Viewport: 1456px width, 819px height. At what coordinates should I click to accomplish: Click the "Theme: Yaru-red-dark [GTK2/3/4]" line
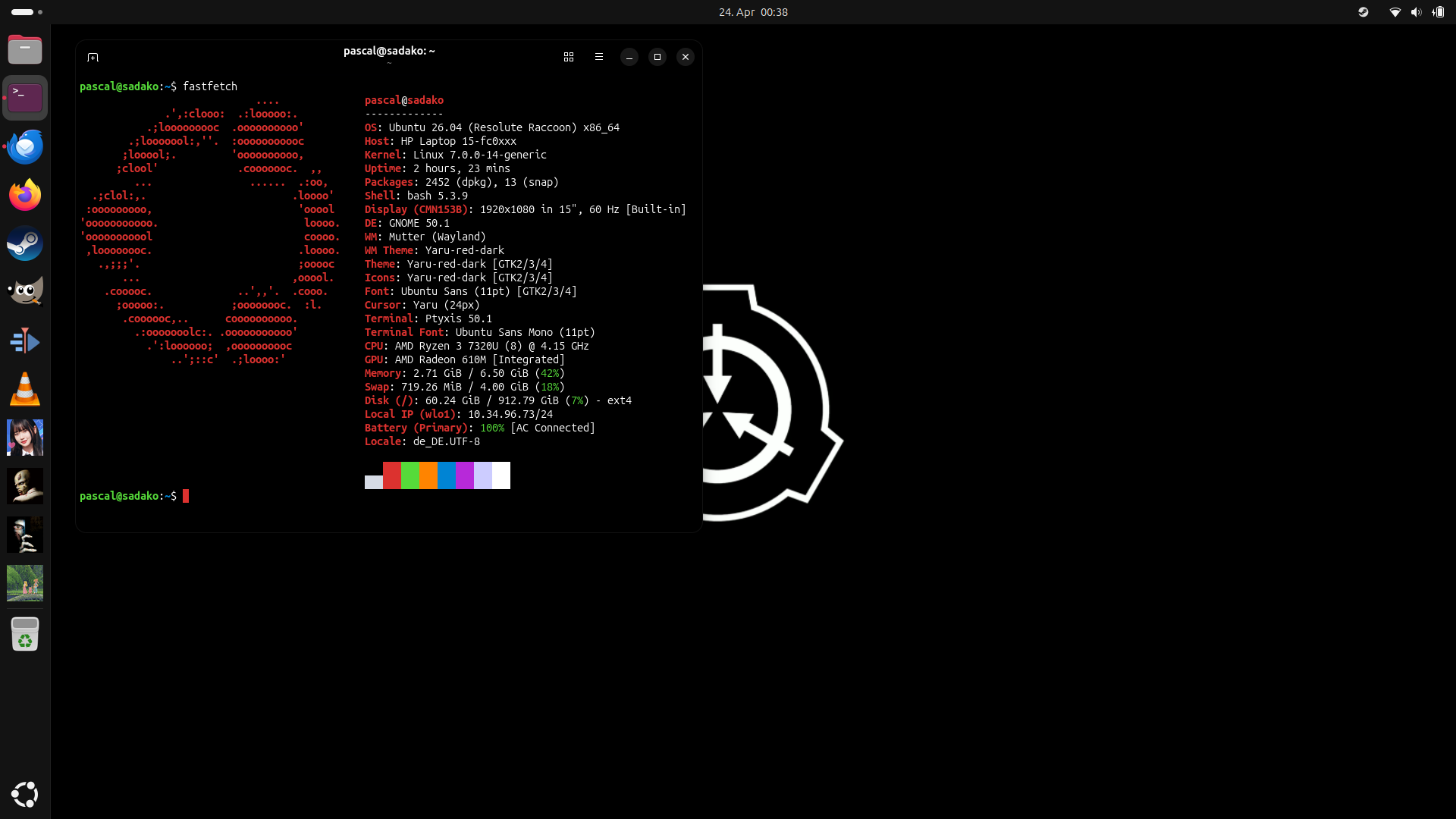coord(459,264)
